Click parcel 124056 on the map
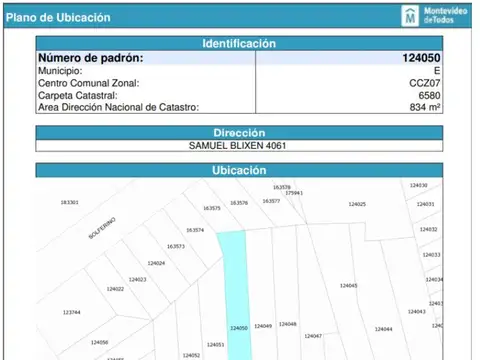Image resolution: width=480 pixels, height=360 pixels. (99, 342)
